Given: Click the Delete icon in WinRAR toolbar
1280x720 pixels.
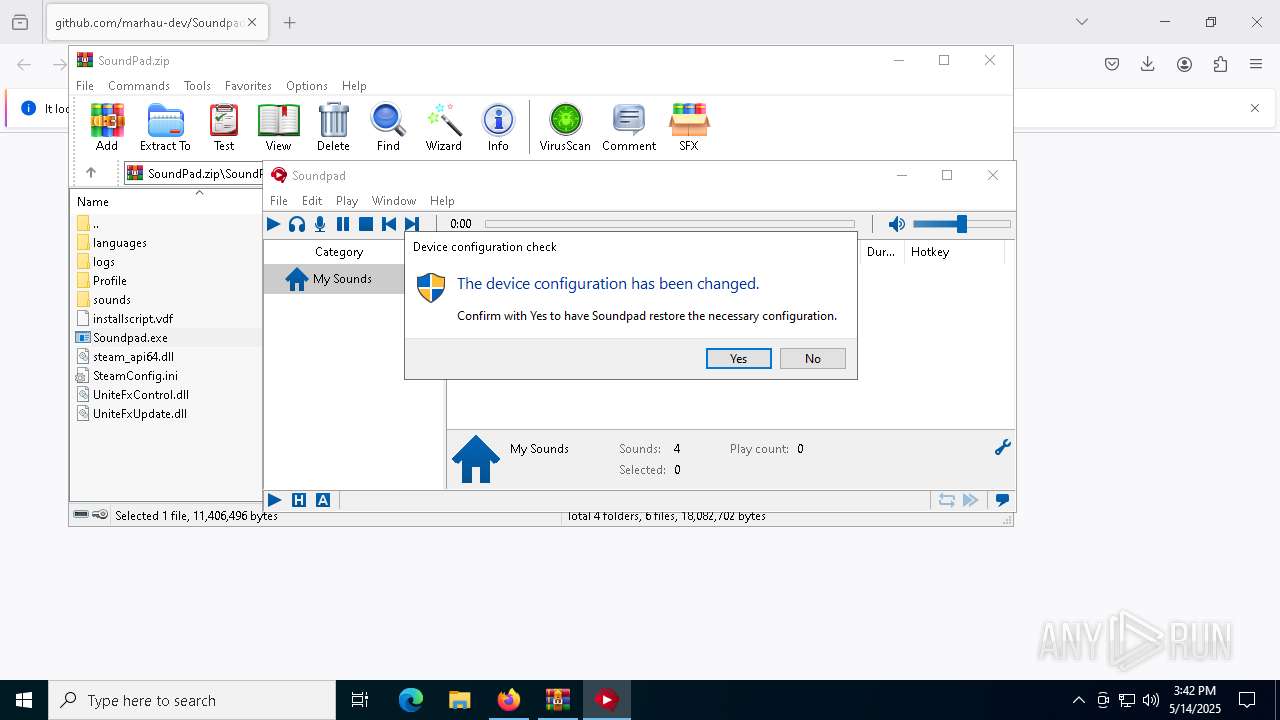Looking at the screenshot, I should (333, 127).
